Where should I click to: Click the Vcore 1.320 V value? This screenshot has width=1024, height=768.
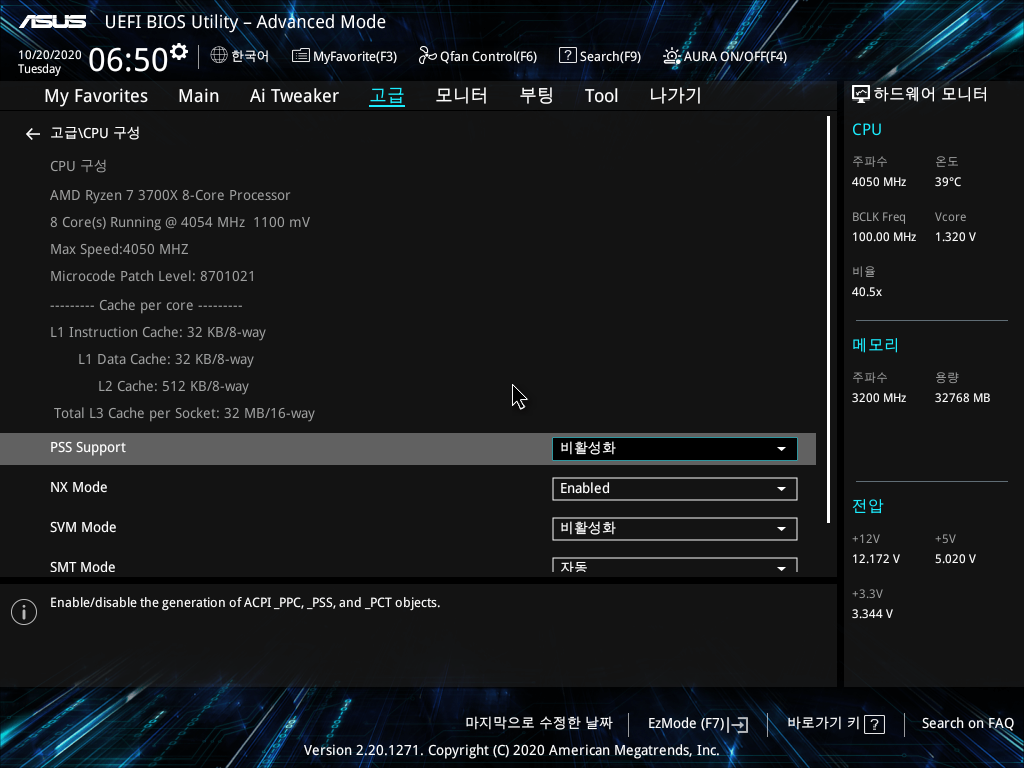pos(955,237)
